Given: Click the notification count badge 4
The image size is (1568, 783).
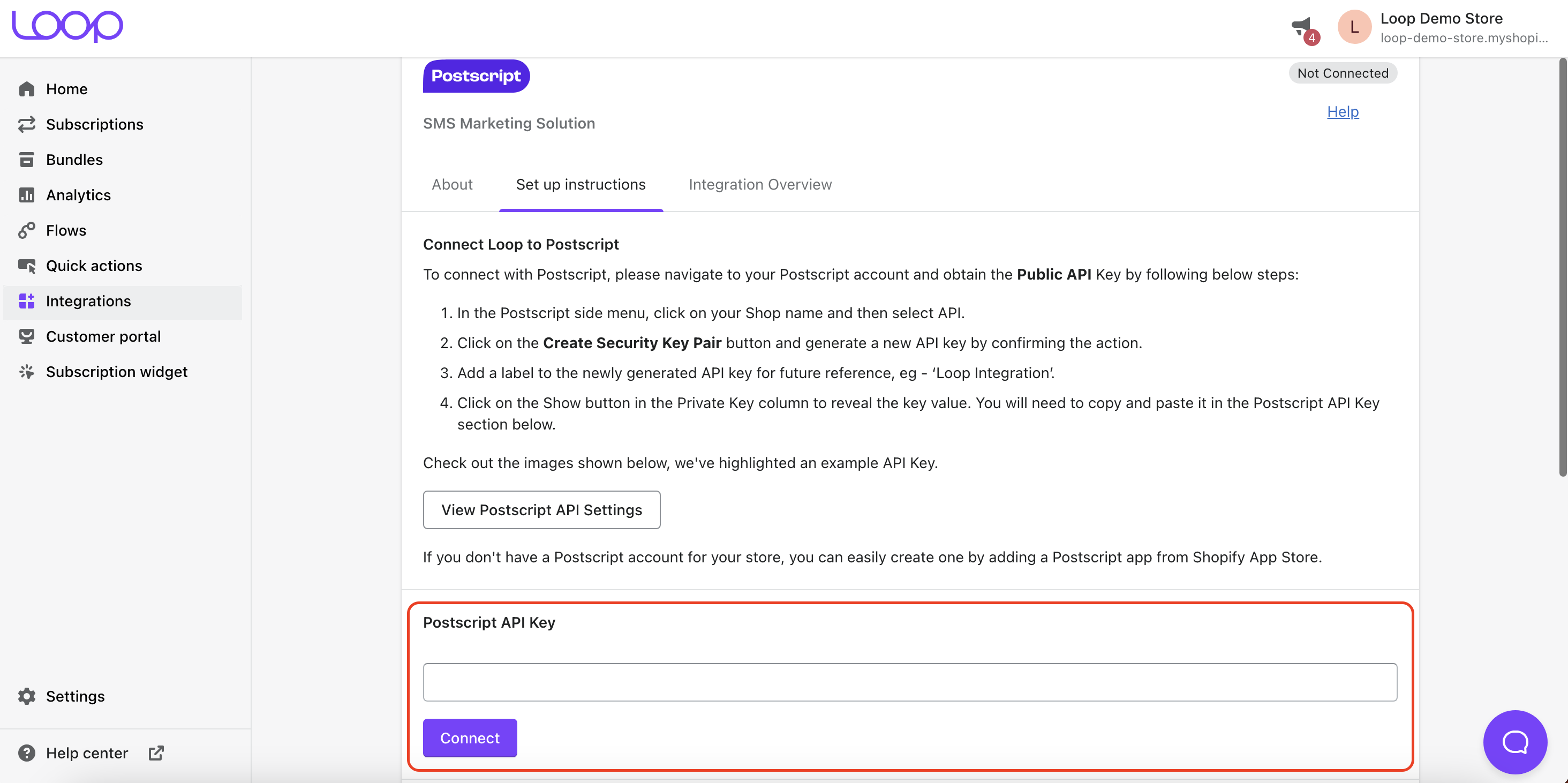Looking at the screenshot, I should (1311, 37).
